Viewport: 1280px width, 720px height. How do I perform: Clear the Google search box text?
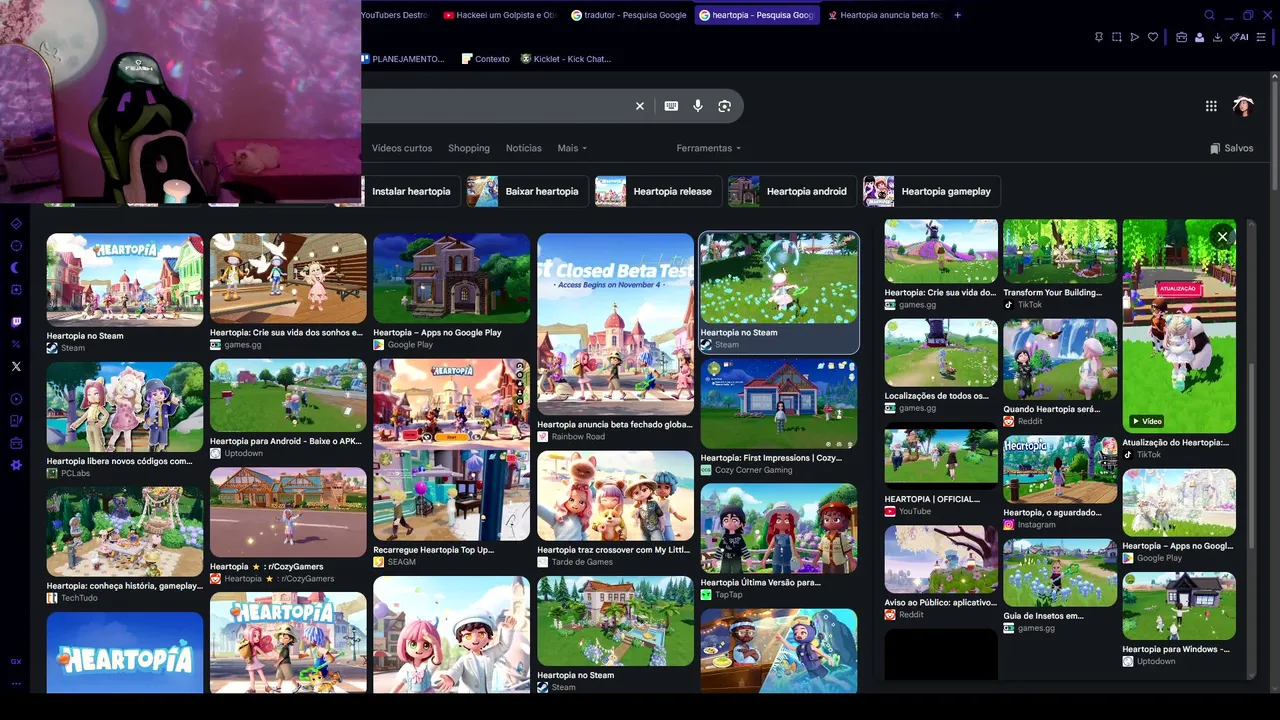pyautogui.click(x=640, y=106)
